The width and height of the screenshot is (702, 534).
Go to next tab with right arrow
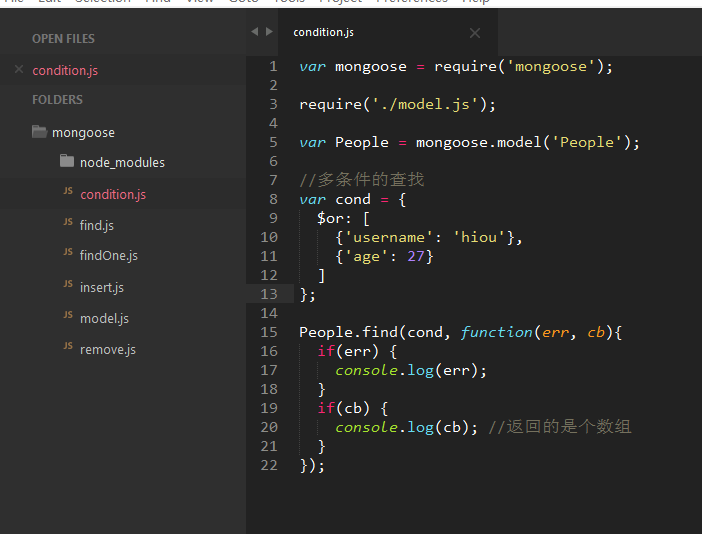pyautogui.click(x=269, y=31)
